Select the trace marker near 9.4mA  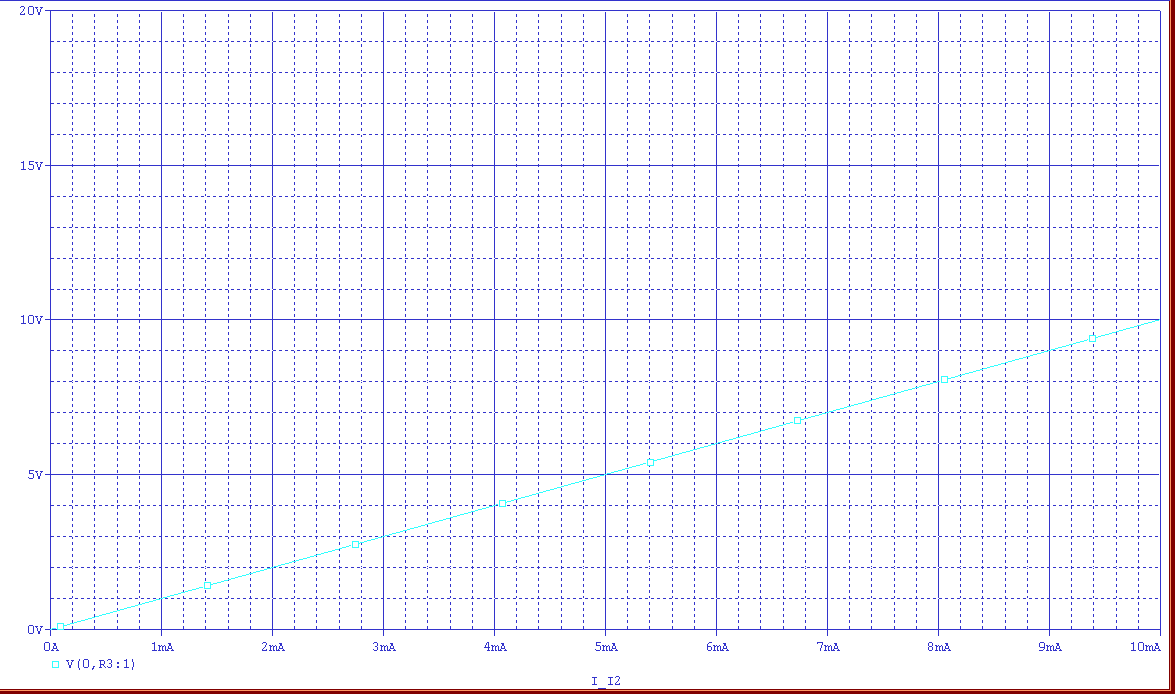[1092, 338]
